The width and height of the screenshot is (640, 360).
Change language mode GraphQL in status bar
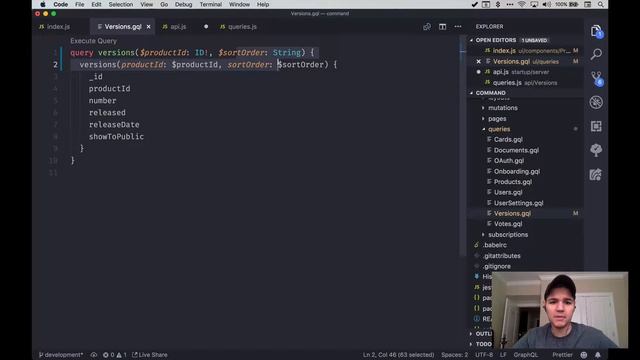(526, 355)
